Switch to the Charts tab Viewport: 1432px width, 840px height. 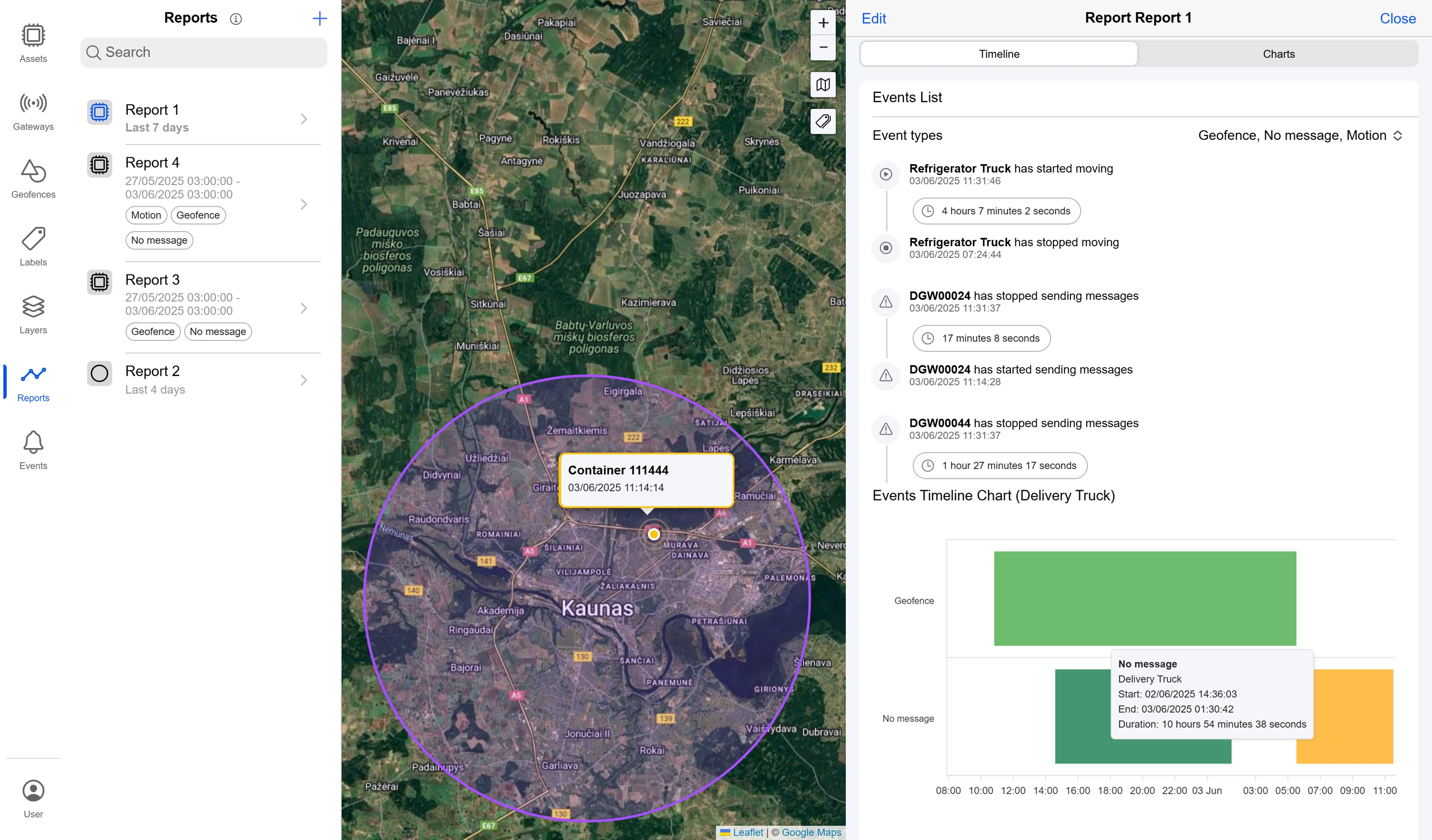(x=1278, y=54)
